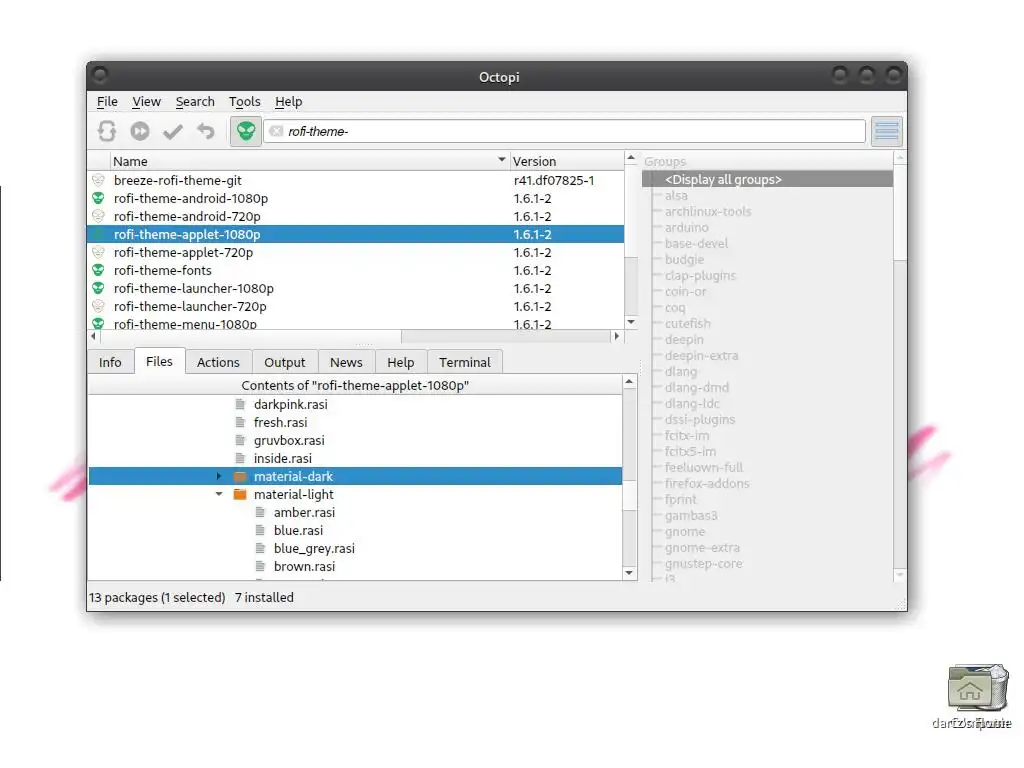Select the base-devel group
Image resolution: width=1024 pixels, height=768 pixels.
click(x=696, y=244)
